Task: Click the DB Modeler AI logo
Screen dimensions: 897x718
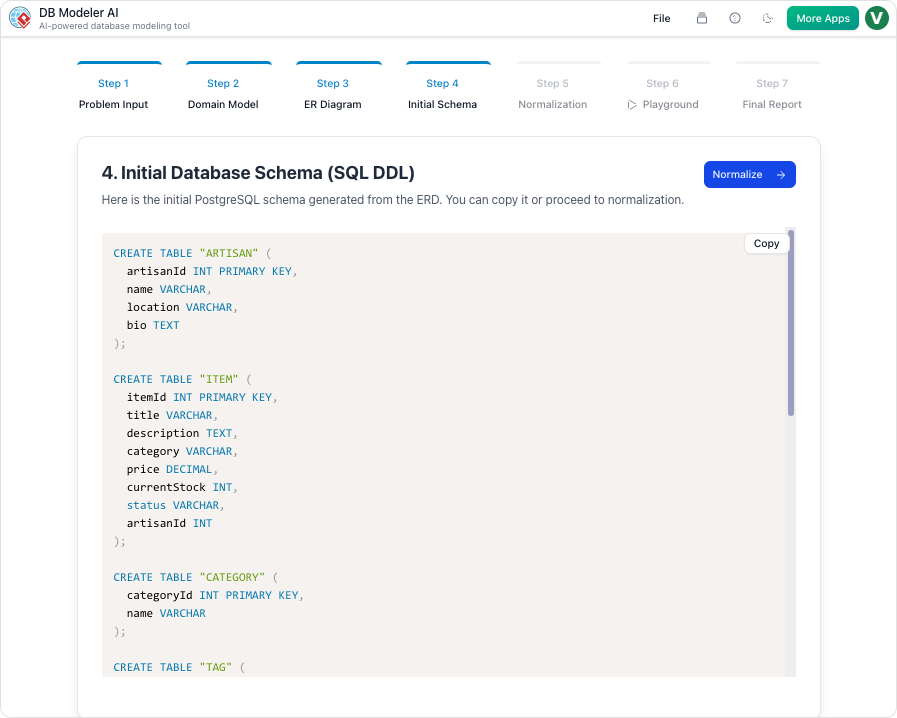Action: pos(19,18)
